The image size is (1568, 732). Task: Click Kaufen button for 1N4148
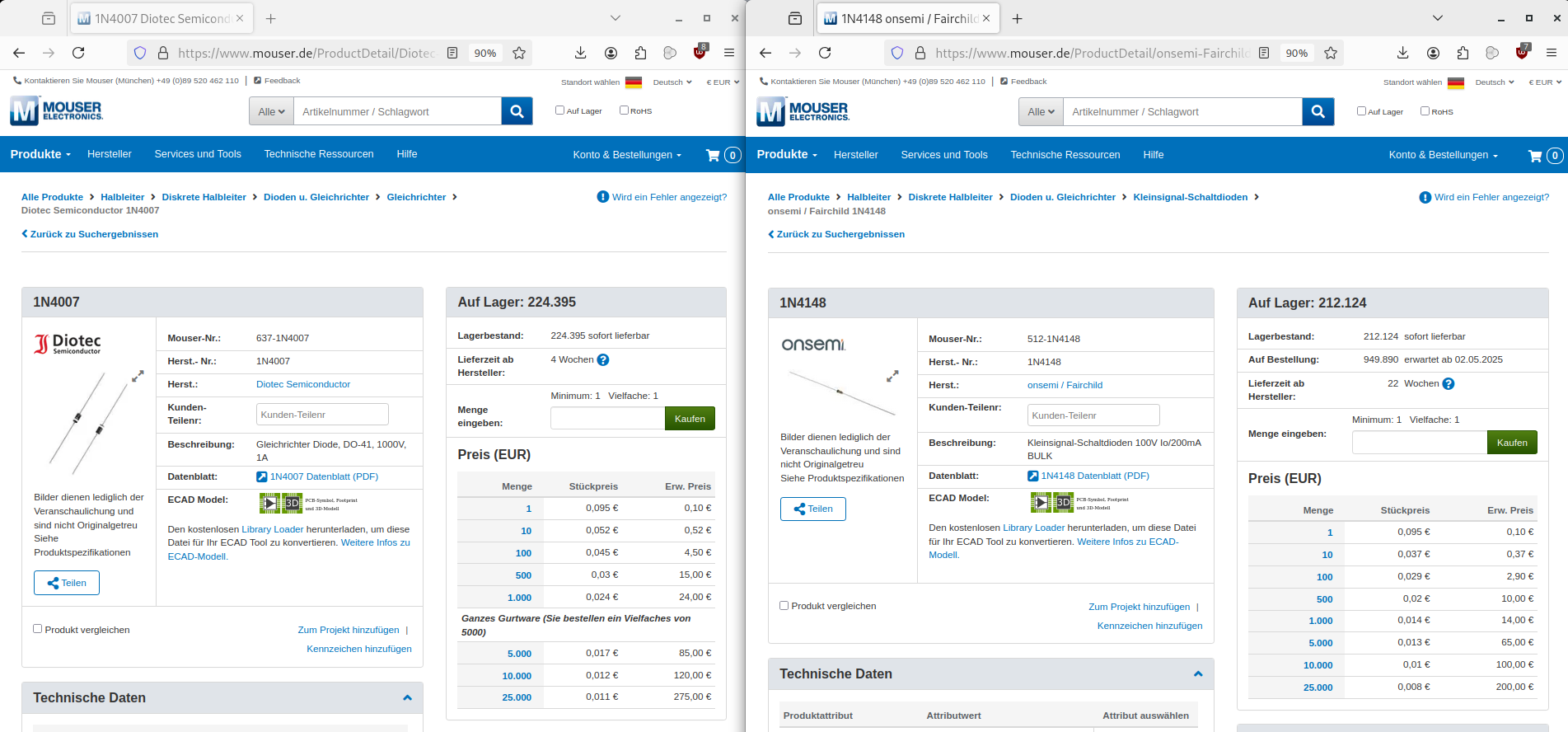click(1512, 442)
